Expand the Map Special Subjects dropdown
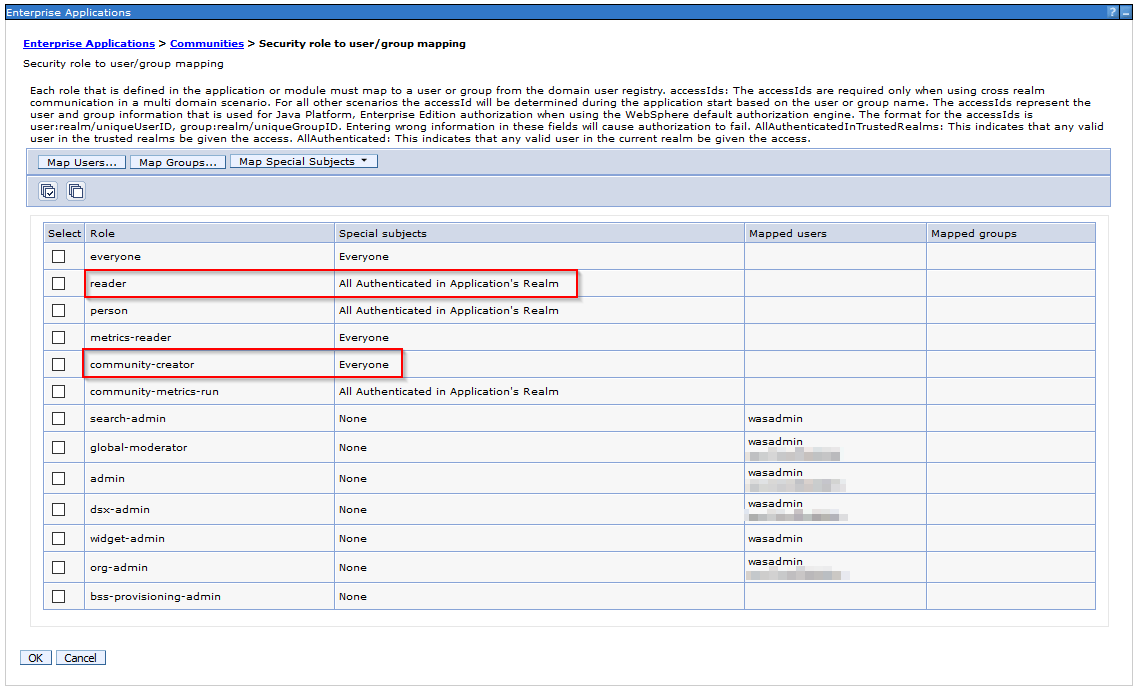The image size is (1138, 690). click(303, 162)
